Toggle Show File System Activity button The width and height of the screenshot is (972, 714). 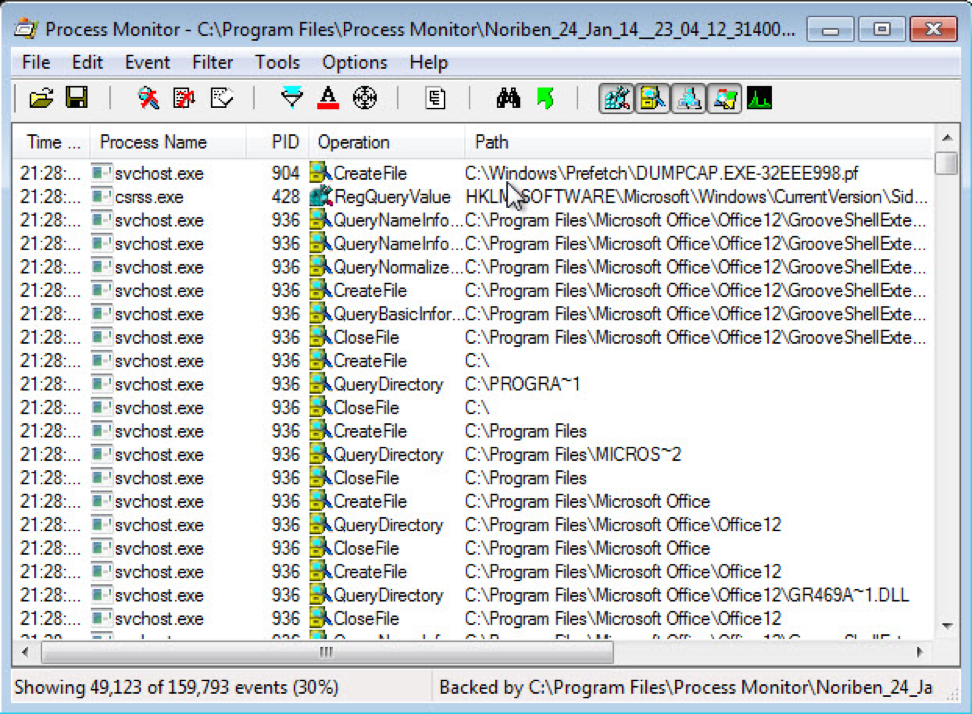pos(653,98)
